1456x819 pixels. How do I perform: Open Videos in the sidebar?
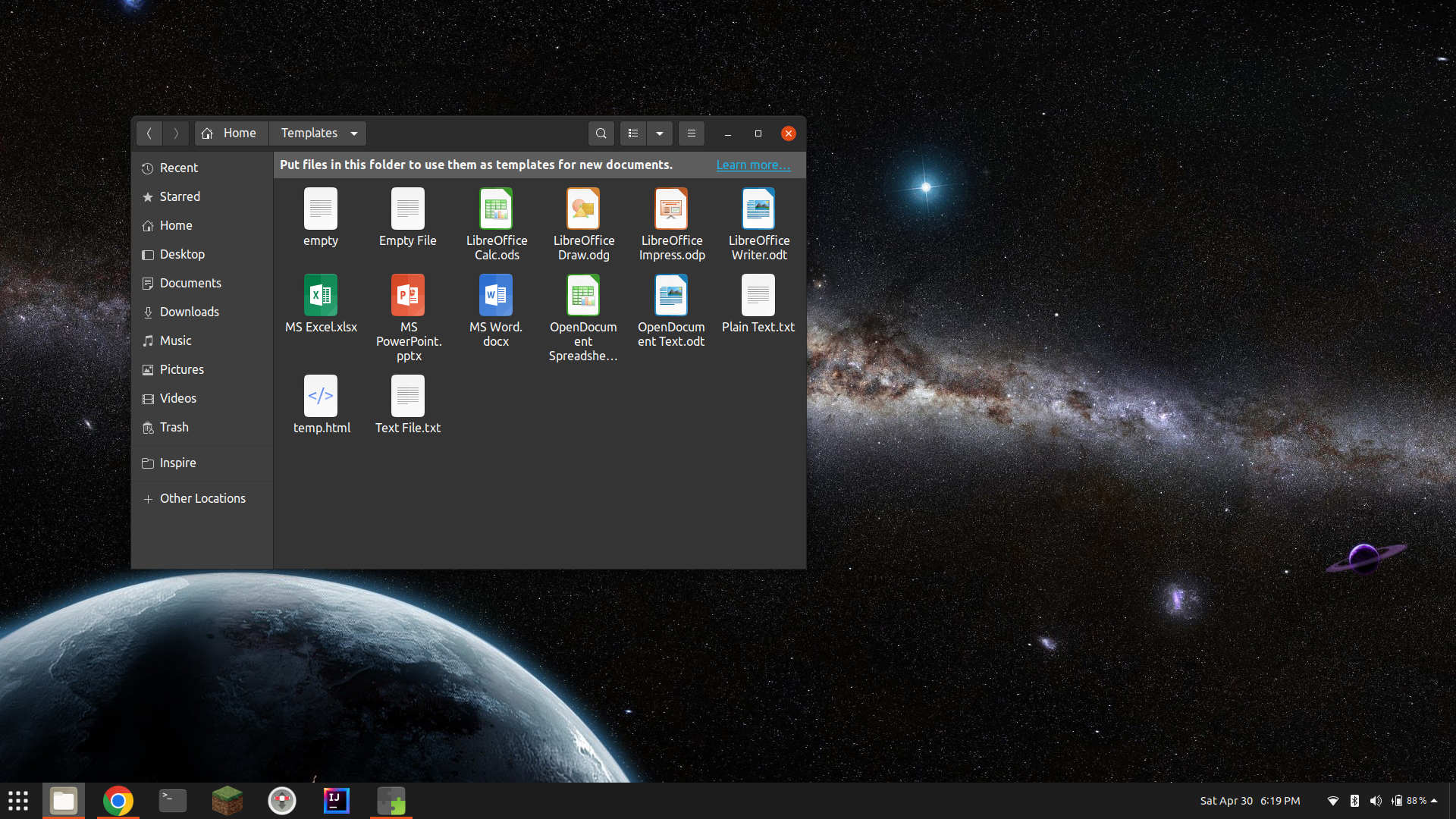pyautogui.click(x=202, y=398)
